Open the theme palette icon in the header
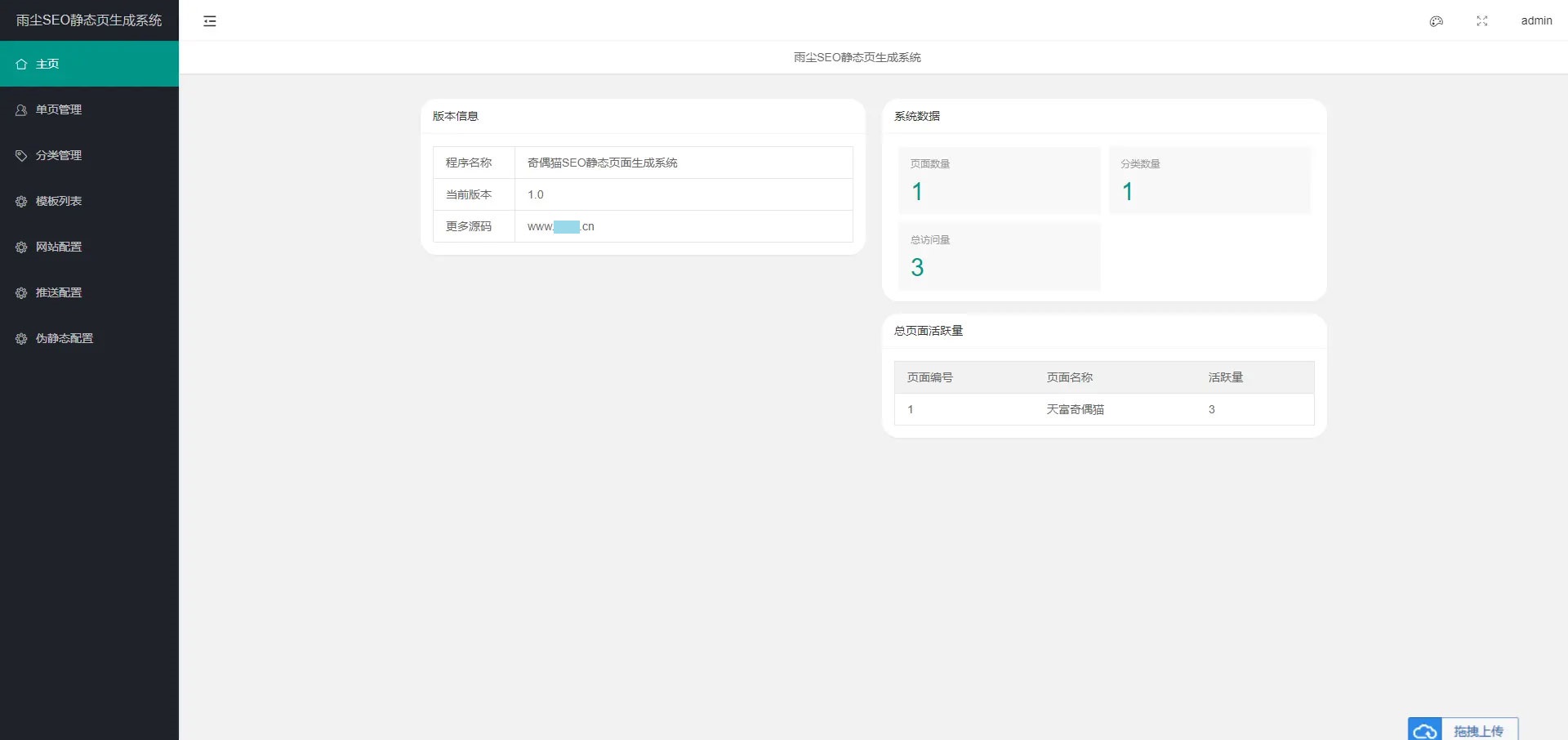Viewport: 1568px width, 740px height. (x=1435, y=21)
